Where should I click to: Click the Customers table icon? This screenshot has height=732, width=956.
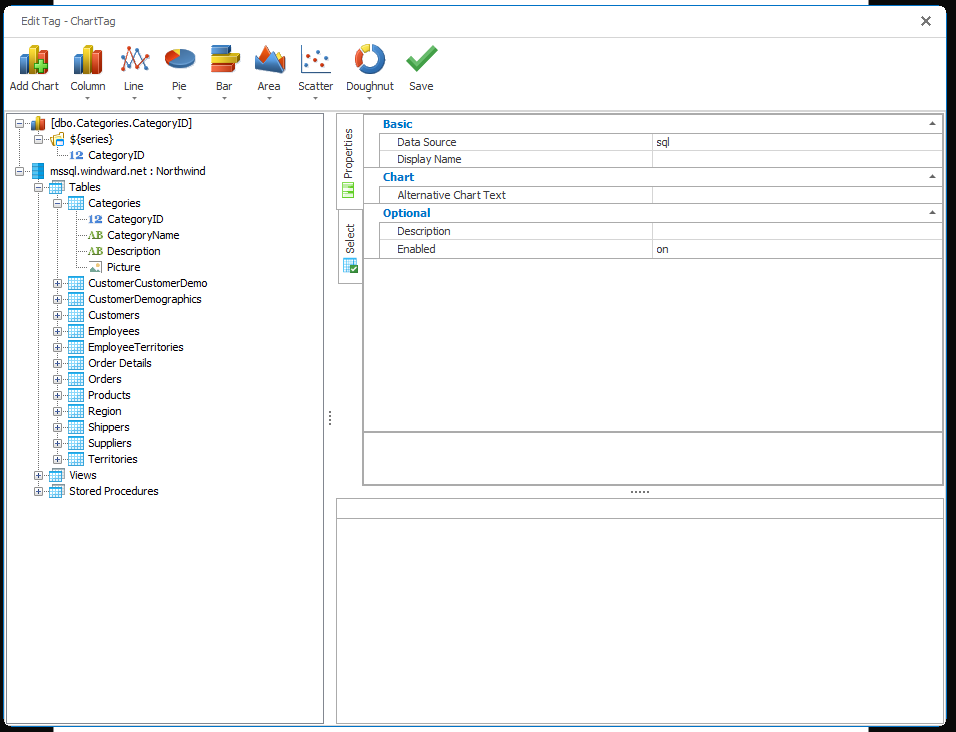(76, 316)
